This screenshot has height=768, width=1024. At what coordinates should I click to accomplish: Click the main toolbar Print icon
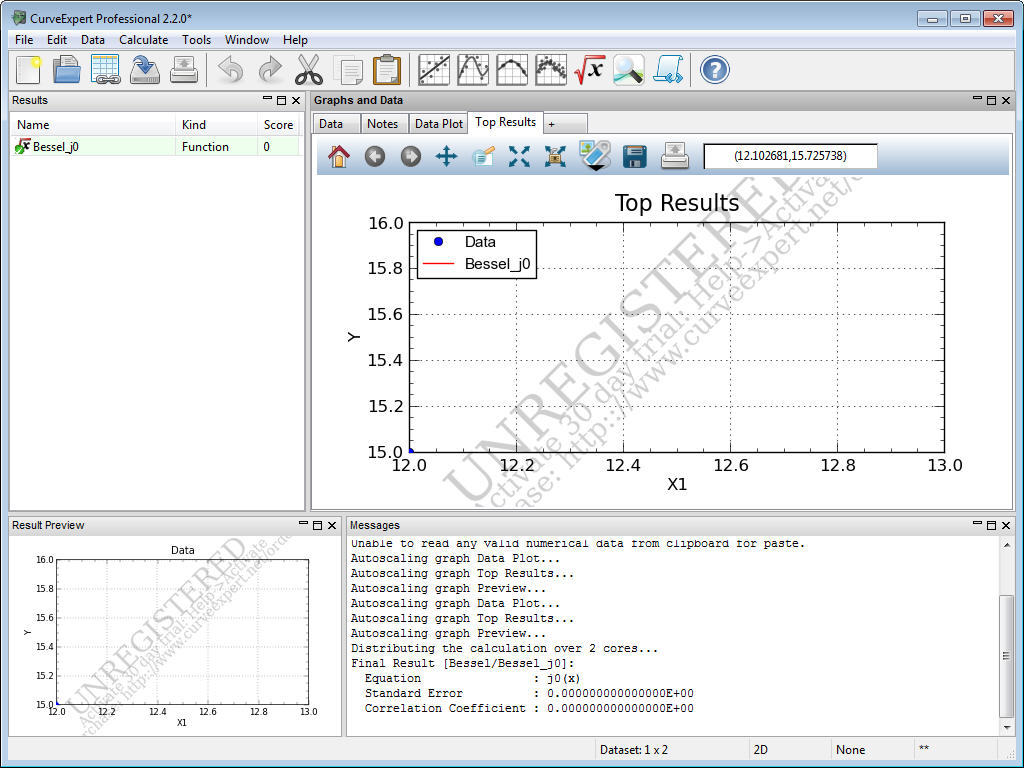pos(184,70)
